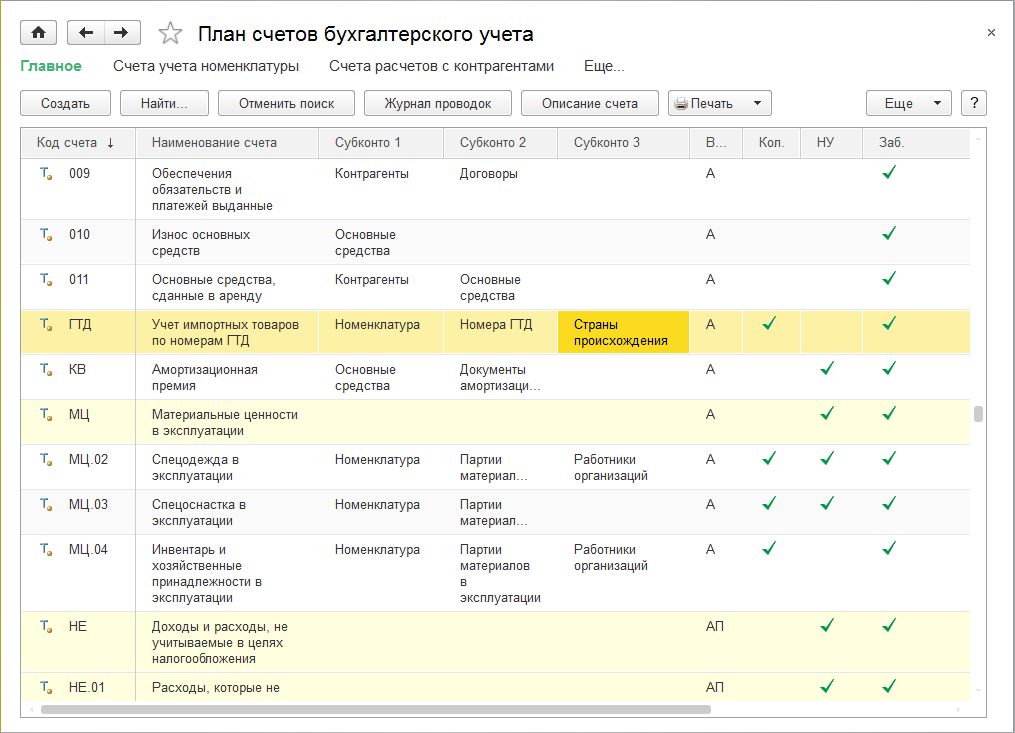Open the Журнал проводок button

coord(437,103)
